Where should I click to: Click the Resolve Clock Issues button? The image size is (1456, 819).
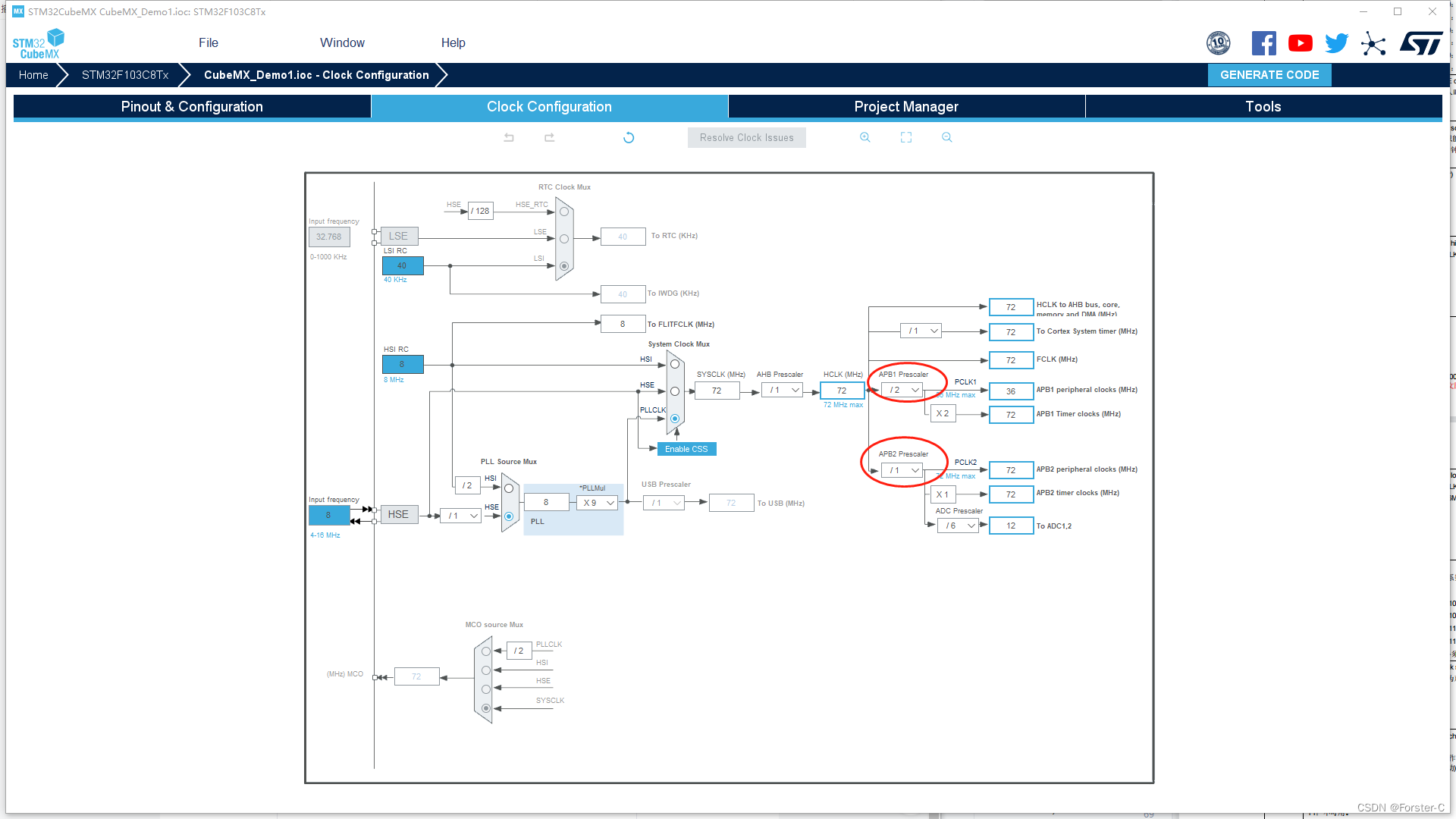[x=747, y=137]
